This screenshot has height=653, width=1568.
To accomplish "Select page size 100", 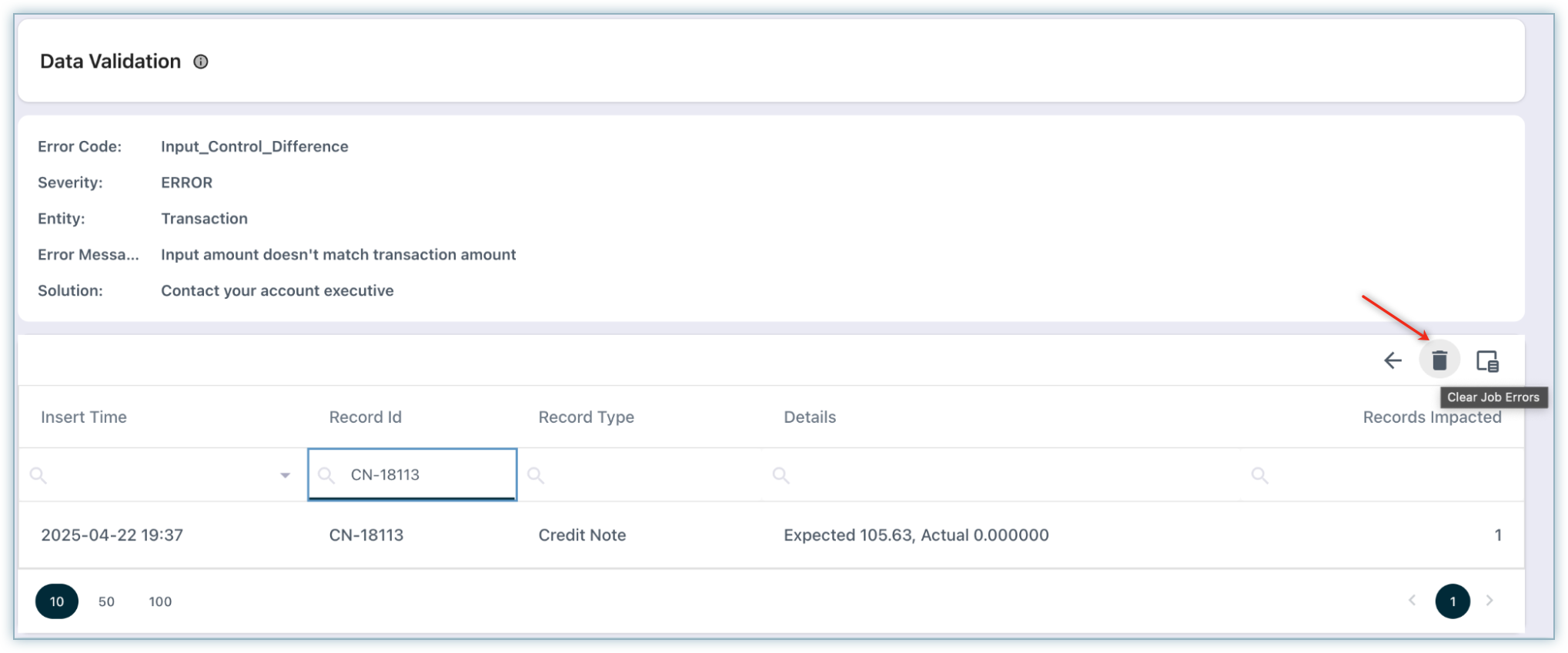I will (160, 601).
